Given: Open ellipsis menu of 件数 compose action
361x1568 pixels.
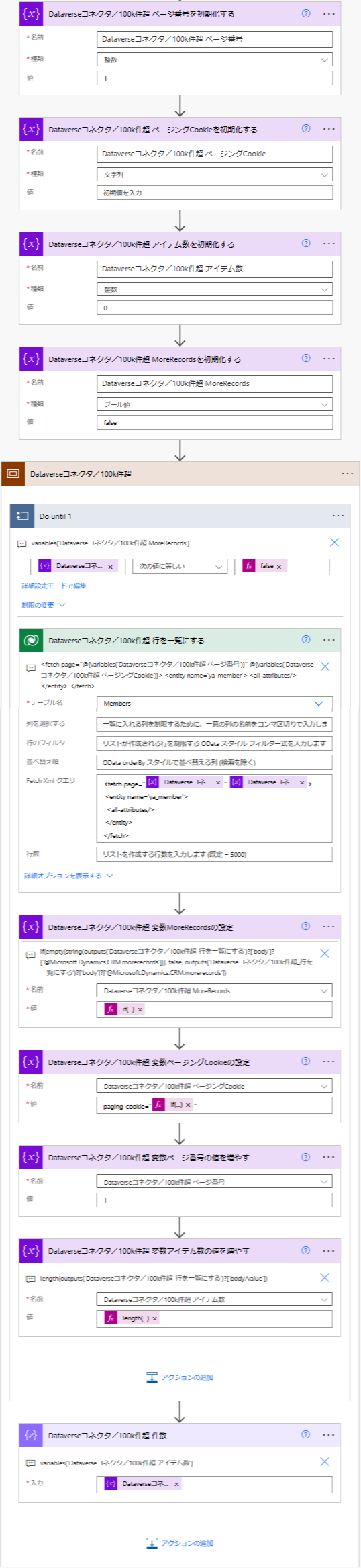Looking at the screenshot, I should (x=329, y=1435).
